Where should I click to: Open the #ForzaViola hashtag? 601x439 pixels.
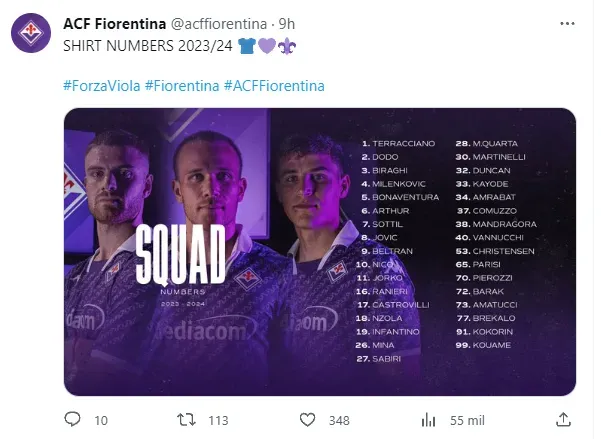[x=100, y=86]
